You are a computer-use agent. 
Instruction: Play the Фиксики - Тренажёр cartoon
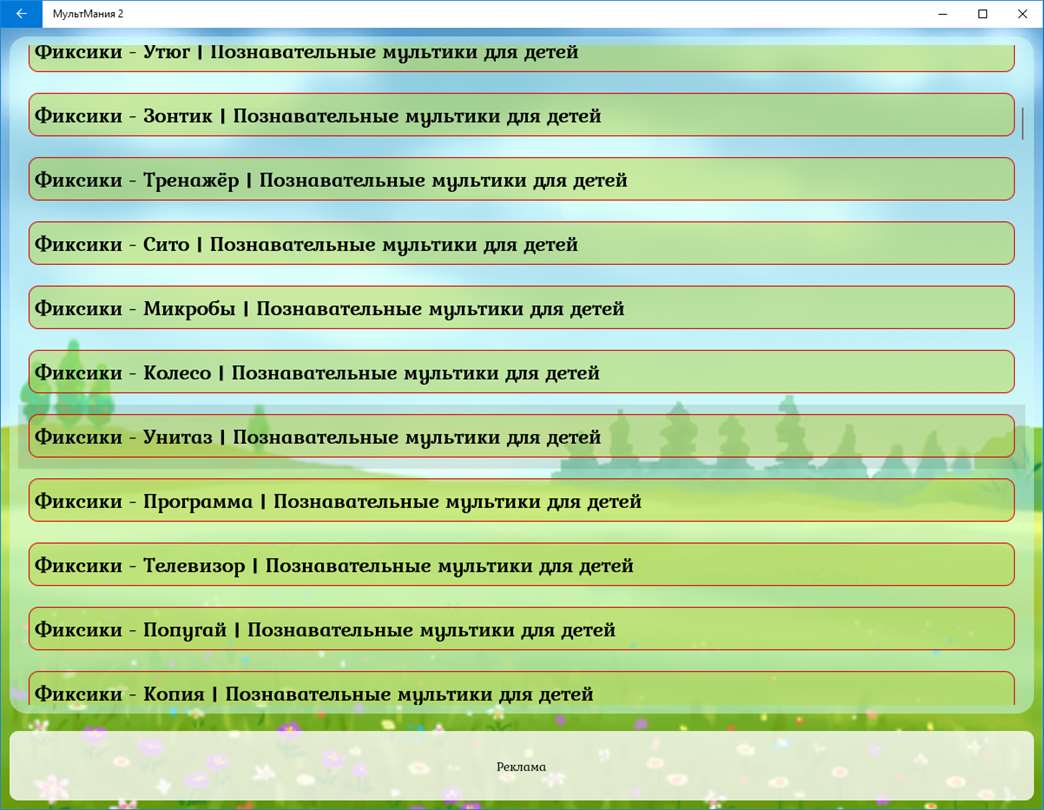521,179
